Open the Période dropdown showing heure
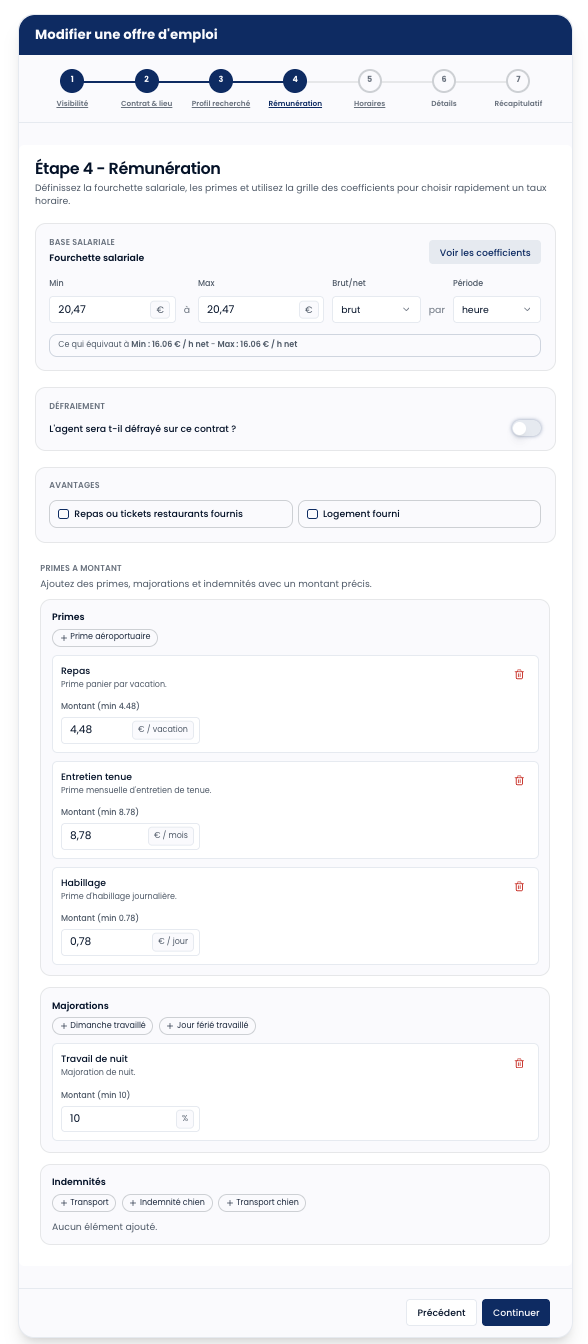This screenshot has height=1344, width=588. coord(497,310)
